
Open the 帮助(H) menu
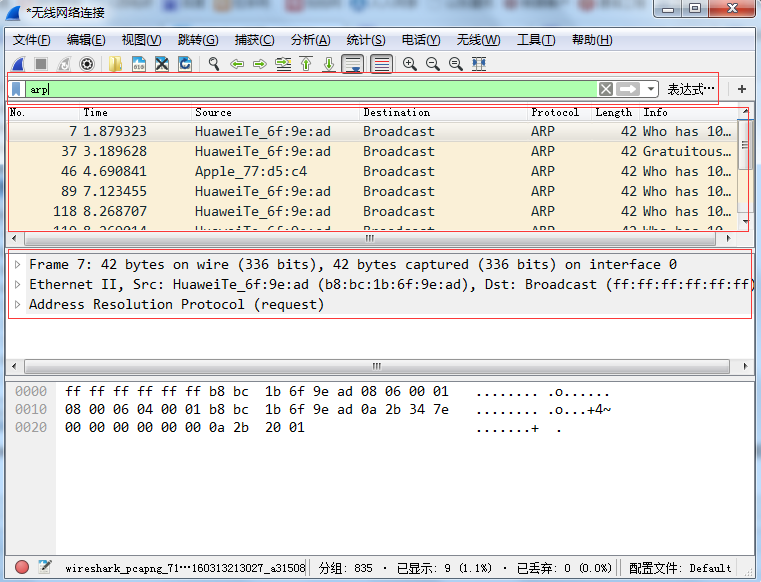592,40
